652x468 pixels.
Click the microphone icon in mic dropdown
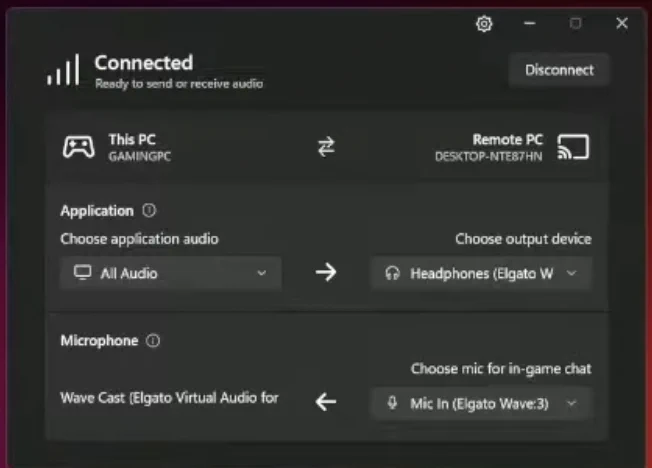pyautogui.click(x=392, y=403)
